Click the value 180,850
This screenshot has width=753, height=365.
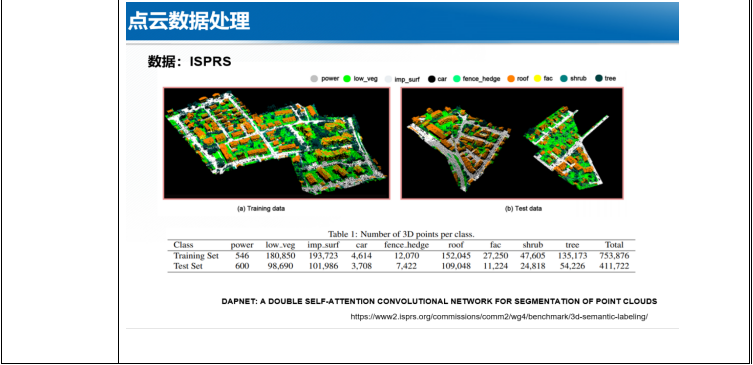(x=280, y=256)
